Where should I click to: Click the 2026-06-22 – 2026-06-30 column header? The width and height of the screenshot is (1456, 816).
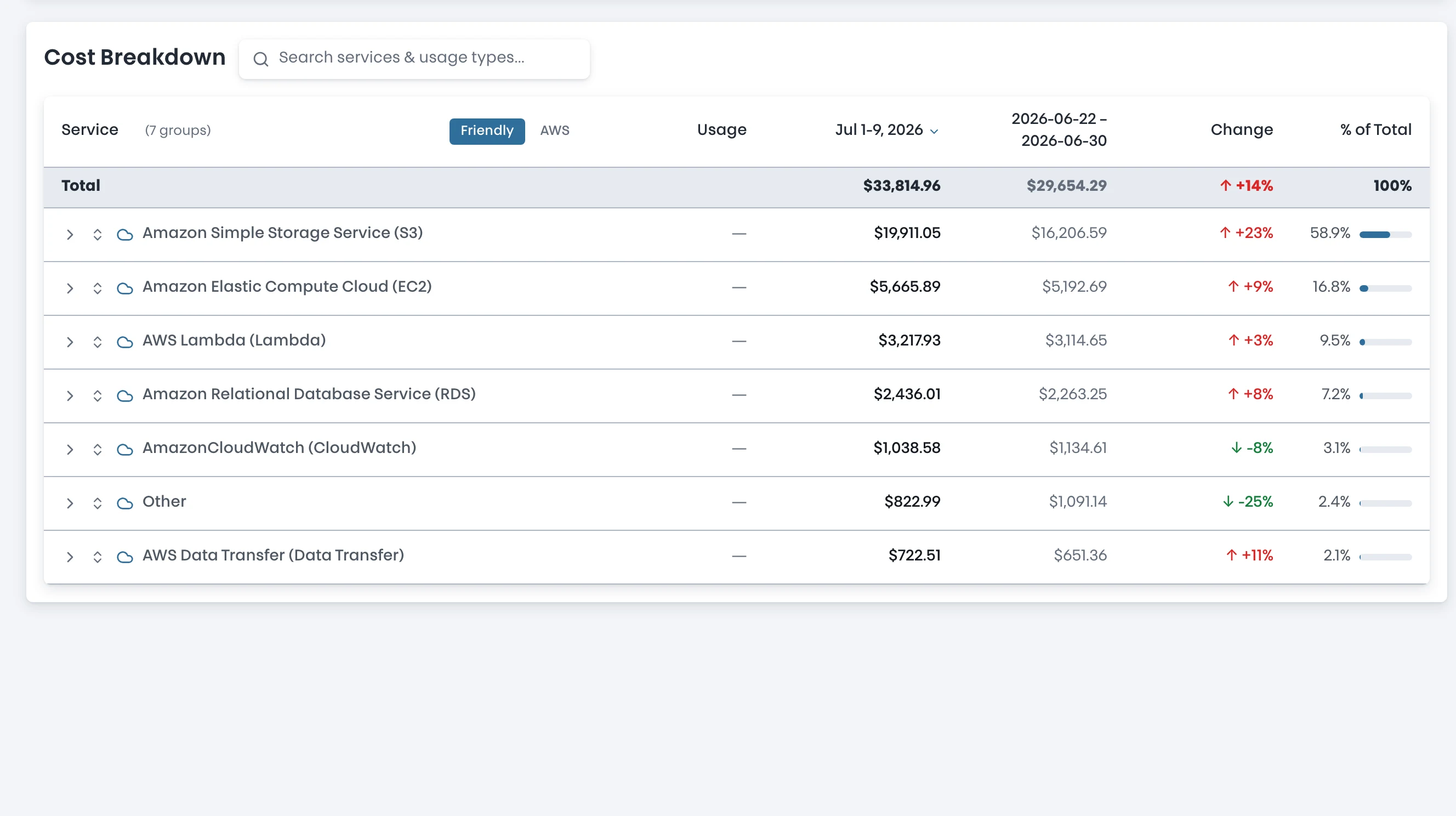coord(1059,129)
